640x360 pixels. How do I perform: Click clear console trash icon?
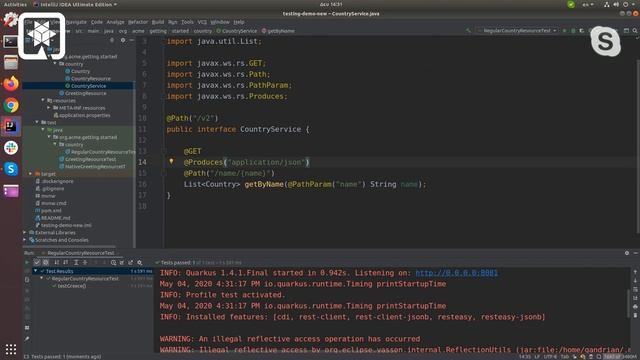[x=635, y=315]
